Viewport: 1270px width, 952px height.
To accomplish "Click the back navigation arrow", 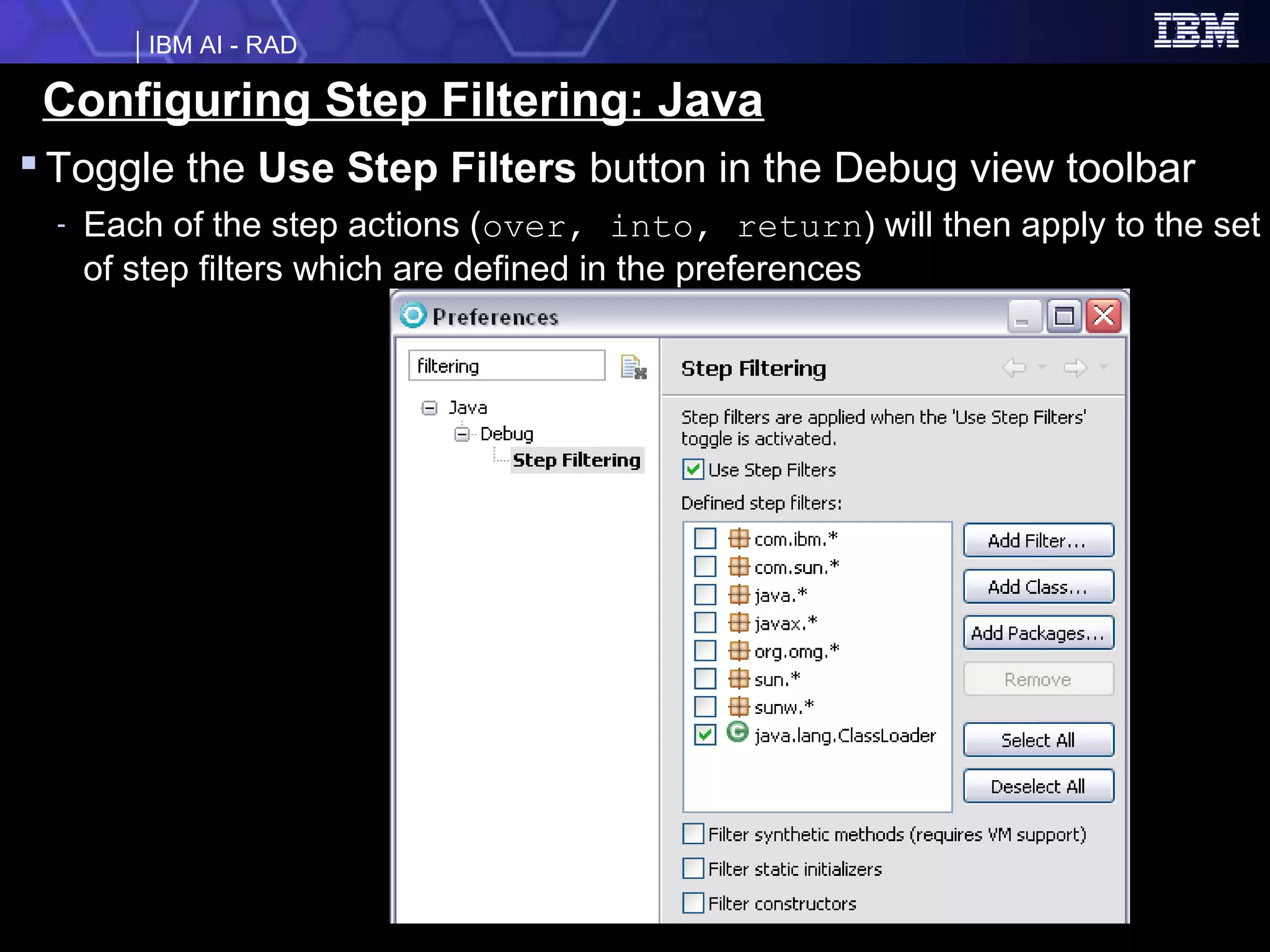I will pos(1015,368).
